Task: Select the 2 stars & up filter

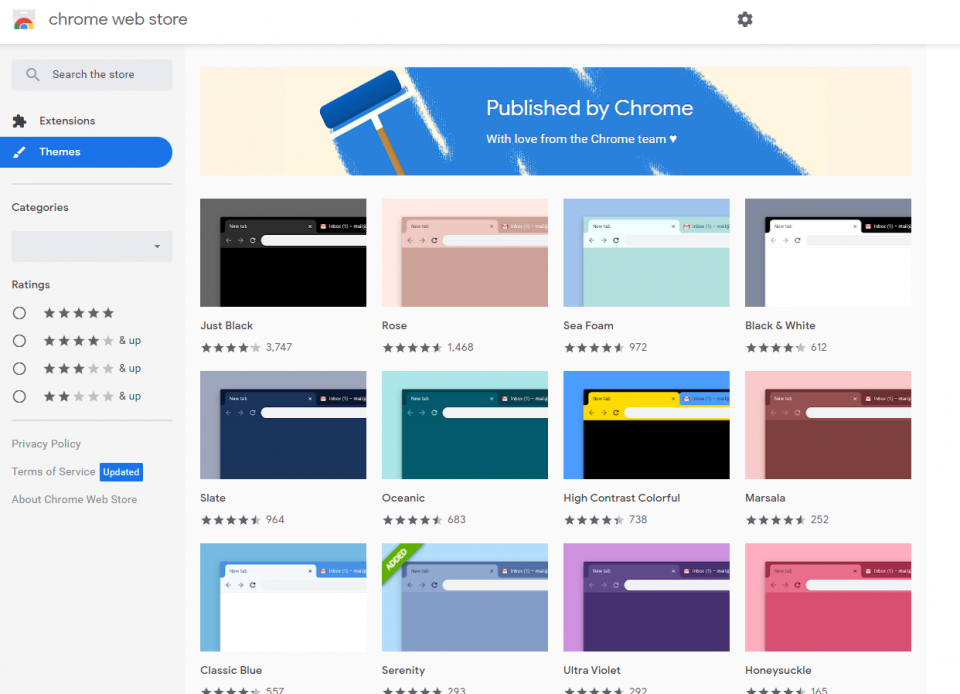Action: click(x=19, y=397)
